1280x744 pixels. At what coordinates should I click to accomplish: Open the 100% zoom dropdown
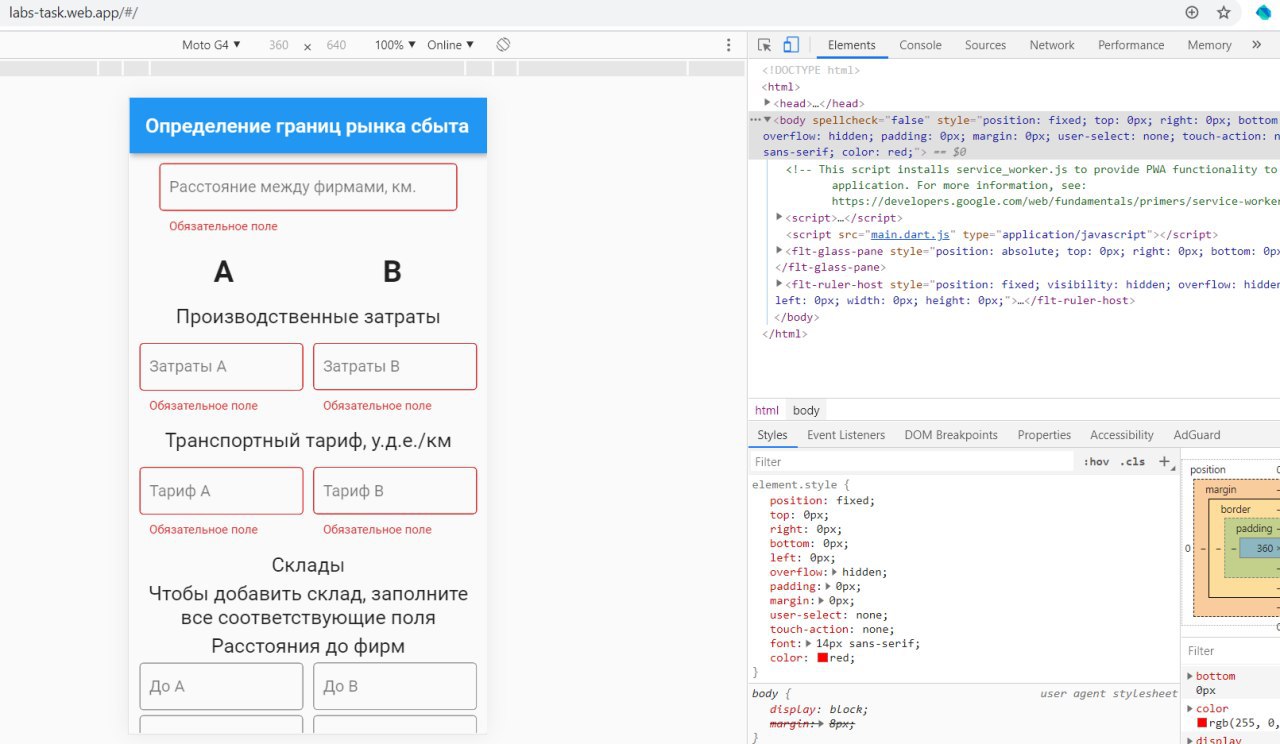click(394, 45)
